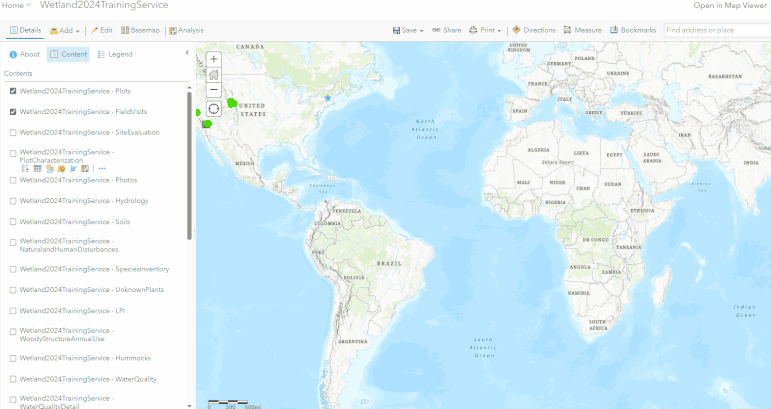
Task: Select the SpeciesInventory layer name
Action: (94, 269)
